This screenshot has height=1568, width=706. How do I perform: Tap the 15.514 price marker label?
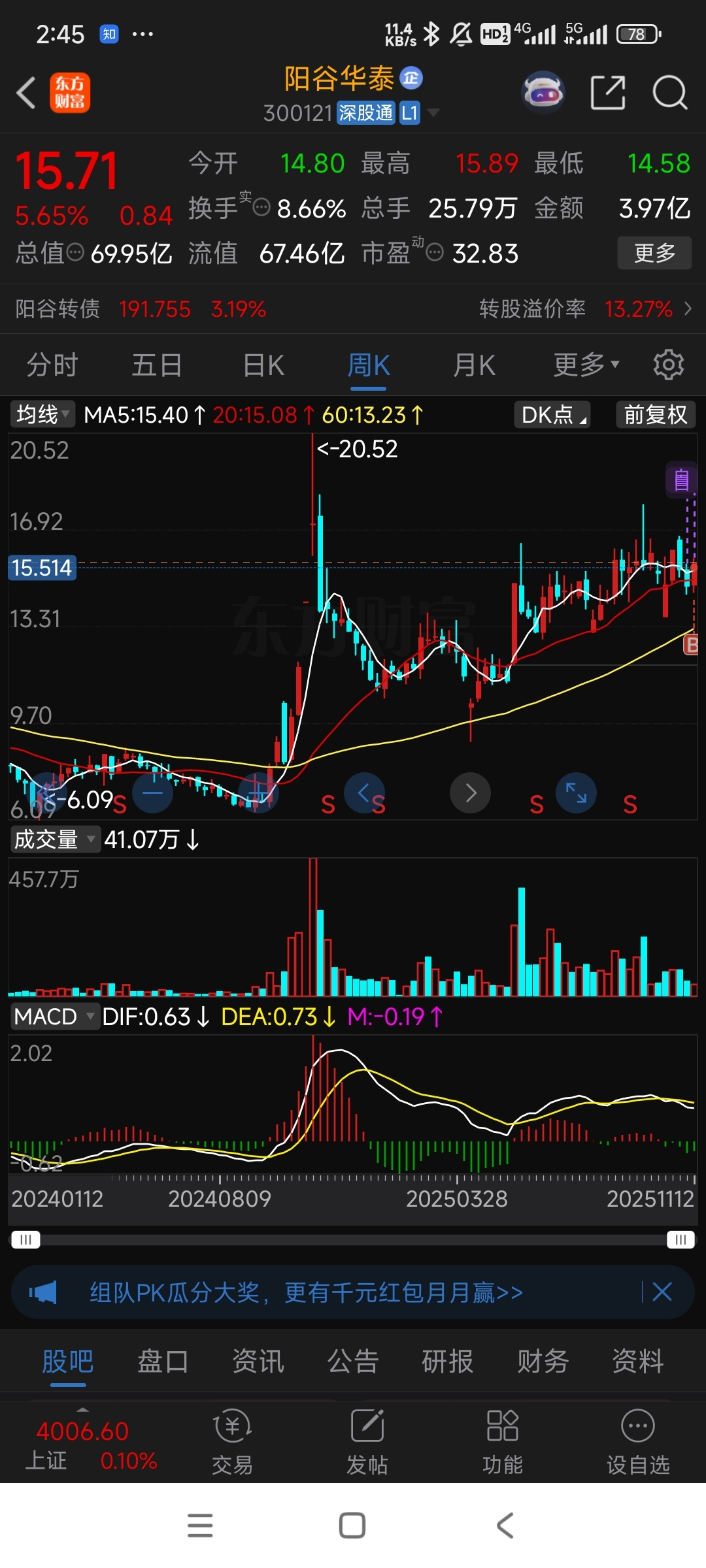click(x=41, y=567)
